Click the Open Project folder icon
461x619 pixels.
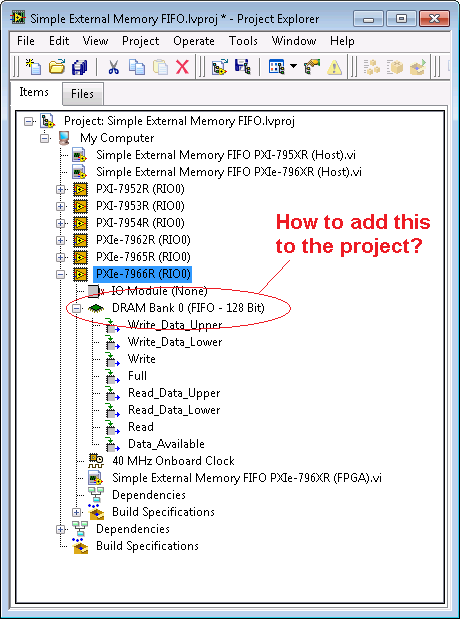56,67
